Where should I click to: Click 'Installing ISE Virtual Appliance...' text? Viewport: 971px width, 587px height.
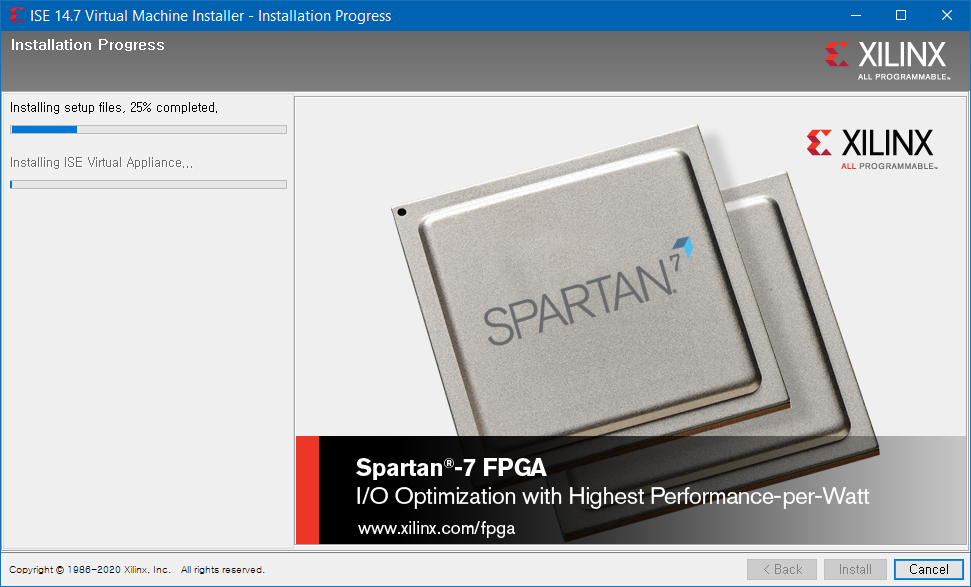(x=102, y=163)
